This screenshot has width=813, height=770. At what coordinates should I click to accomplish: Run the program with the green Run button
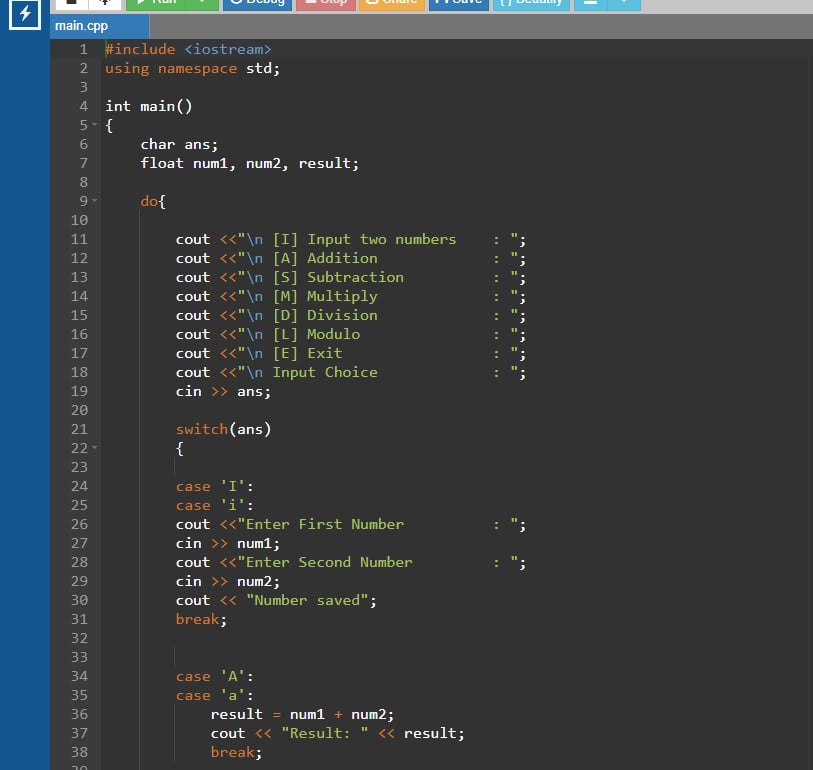click(x=155, y=3)
